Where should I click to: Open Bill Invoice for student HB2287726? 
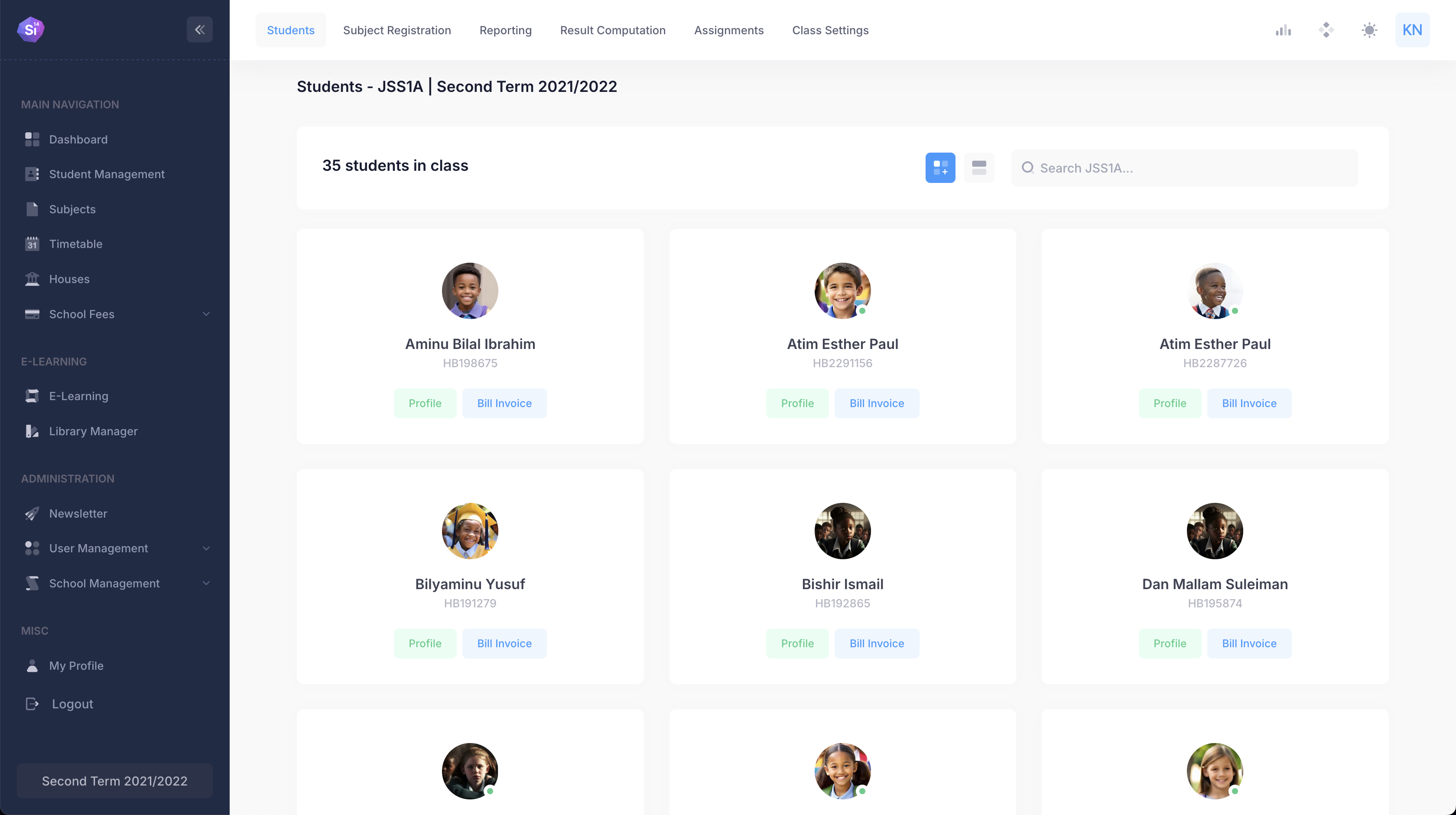click(x=1249, y=403)
